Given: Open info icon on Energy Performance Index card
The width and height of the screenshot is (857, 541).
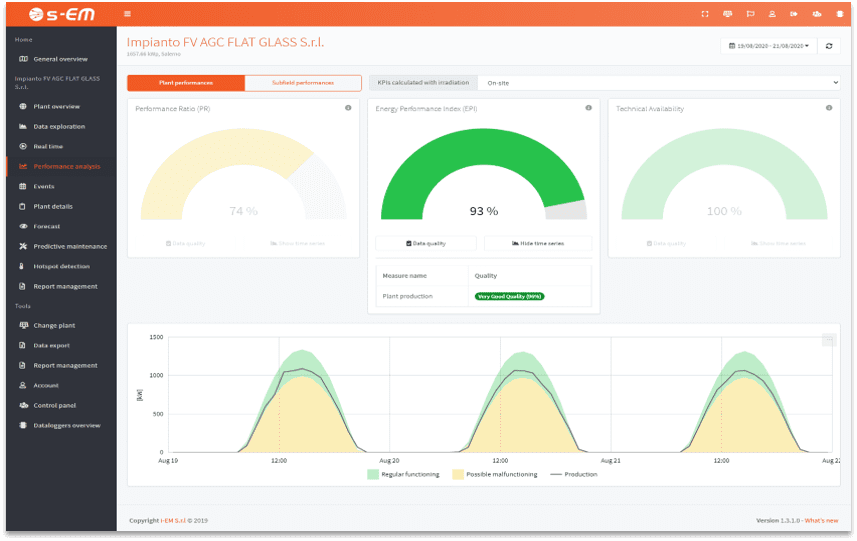Looking at the screenshot, I should coord(589,108).
